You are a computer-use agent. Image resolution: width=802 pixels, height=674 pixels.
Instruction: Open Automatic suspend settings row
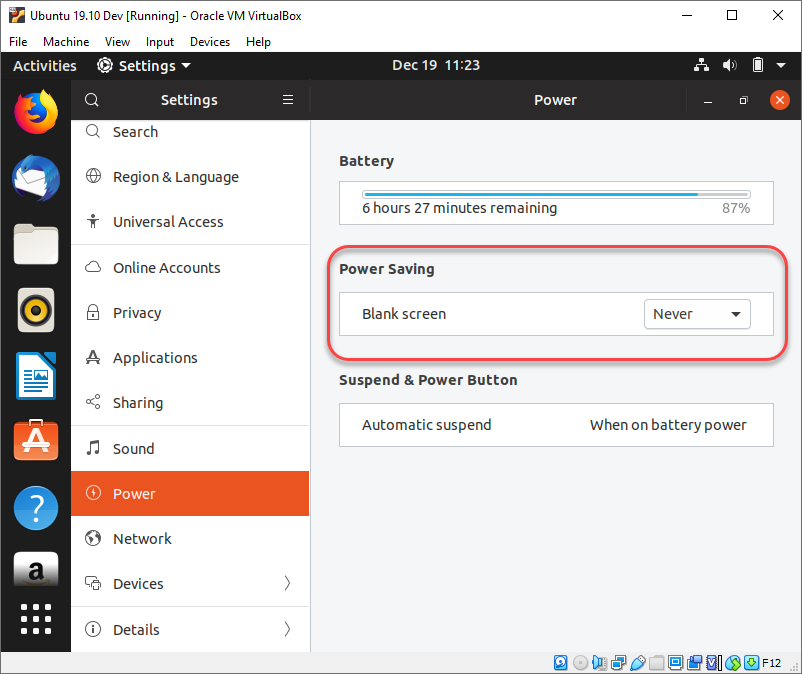556,425
